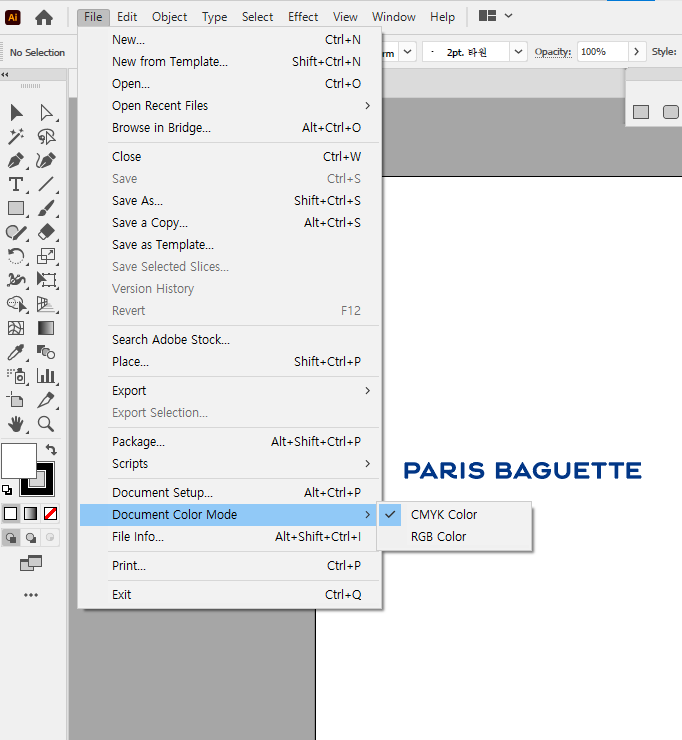The width and height of the screenshot is (682, 740).
Task: Open the Object menu
Action: (169, 17)
